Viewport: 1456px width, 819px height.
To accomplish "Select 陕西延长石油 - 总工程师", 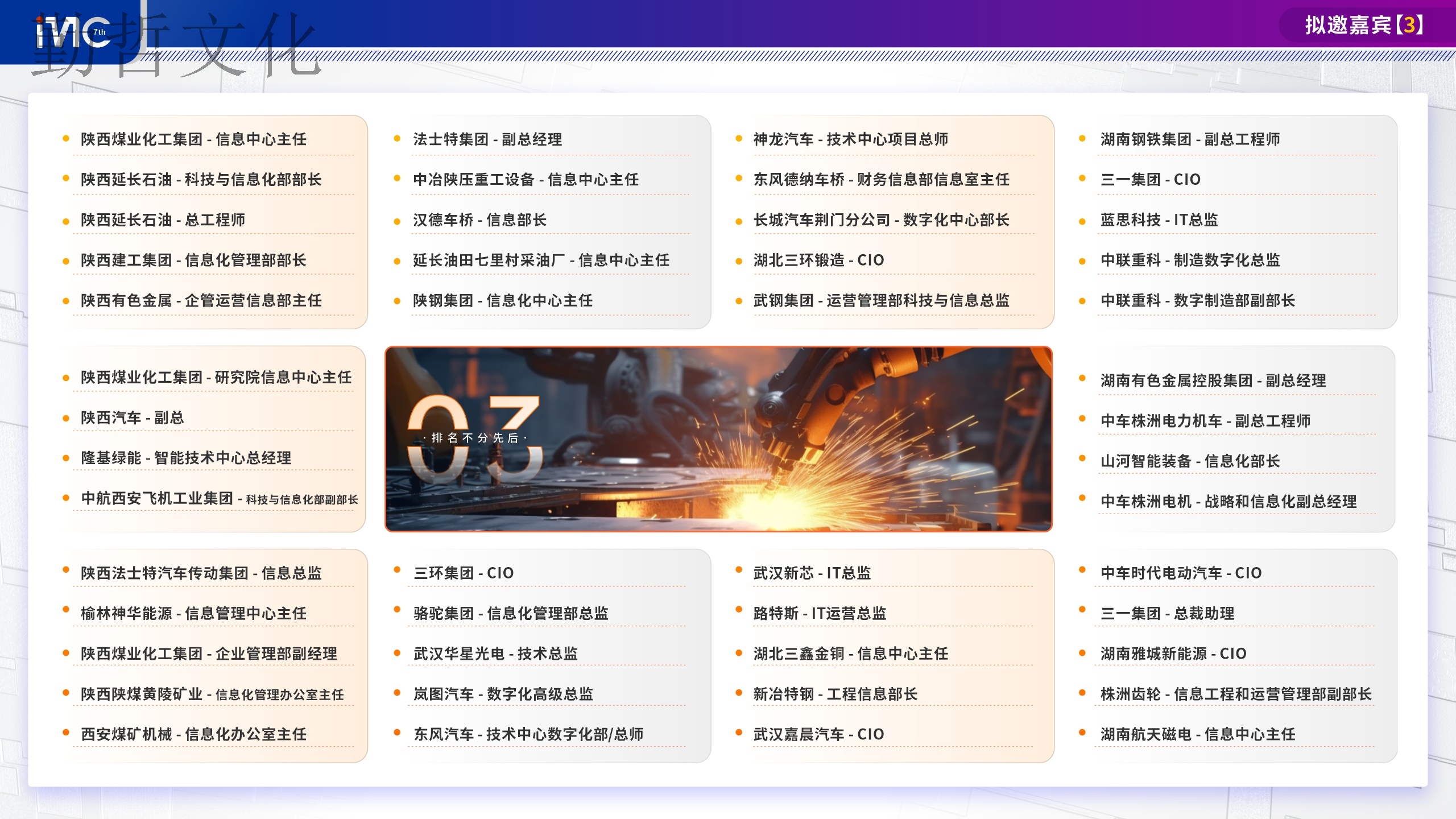I will [x=163, y=220].
